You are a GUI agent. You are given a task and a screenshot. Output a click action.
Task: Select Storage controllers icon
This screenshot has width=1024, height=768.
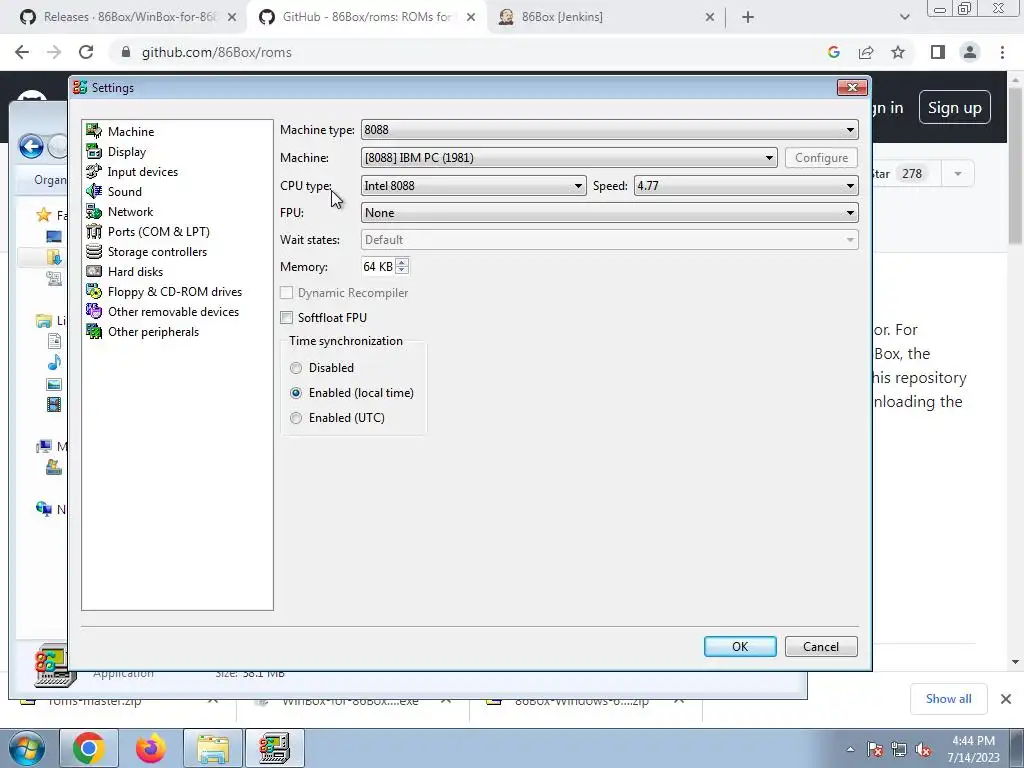click(94, 251)
